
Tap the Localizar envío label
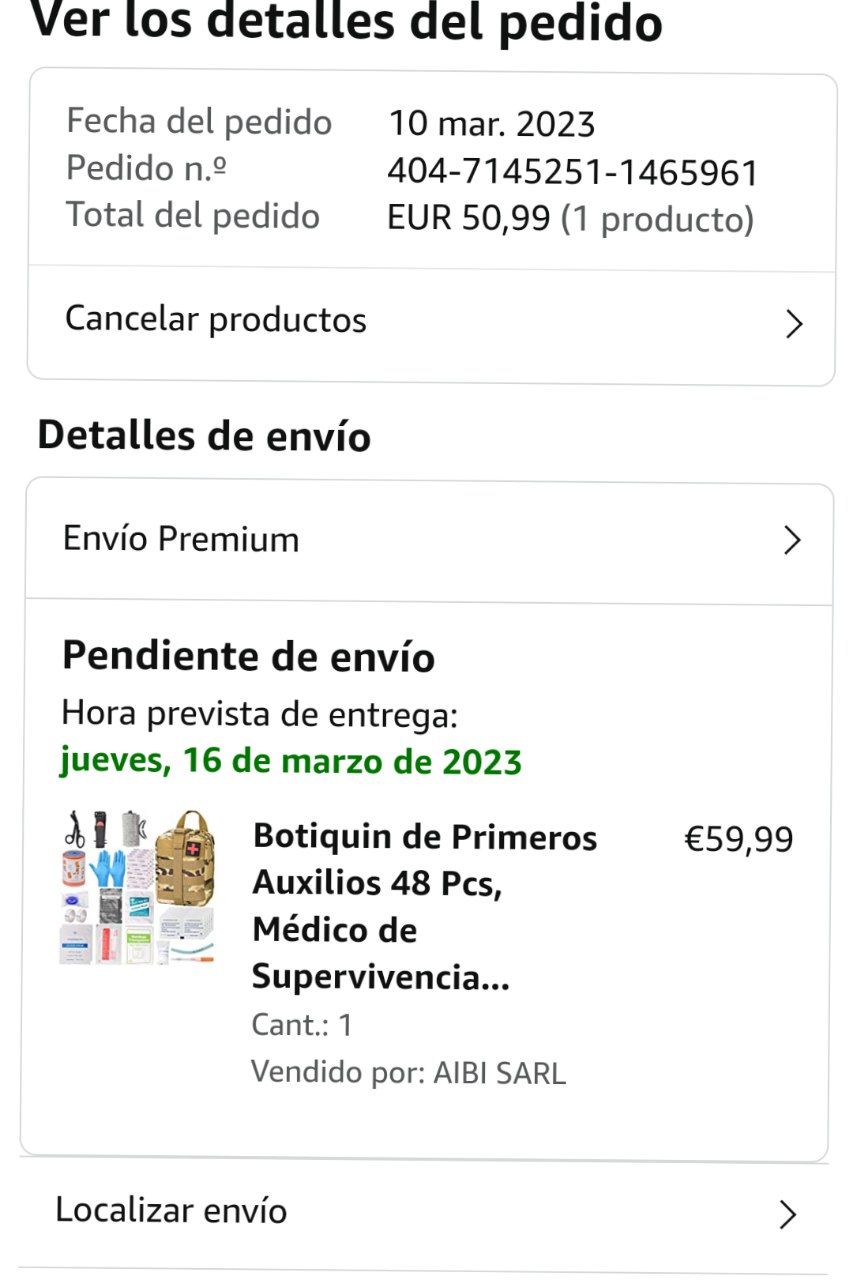point(171,1210)
